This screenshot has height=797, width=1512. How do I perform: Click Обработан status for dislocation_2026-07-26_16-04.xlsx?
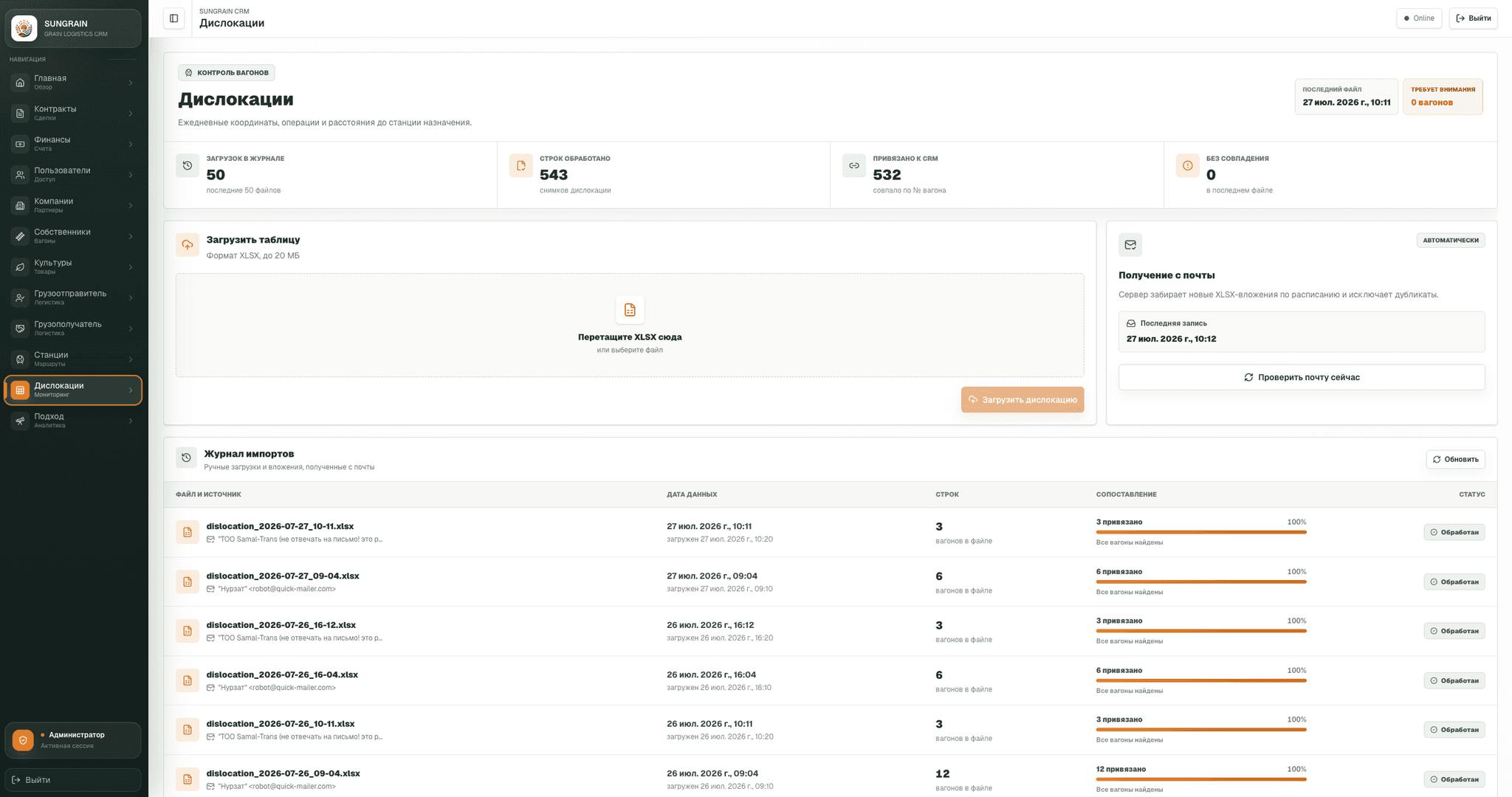coord(1454,680)
